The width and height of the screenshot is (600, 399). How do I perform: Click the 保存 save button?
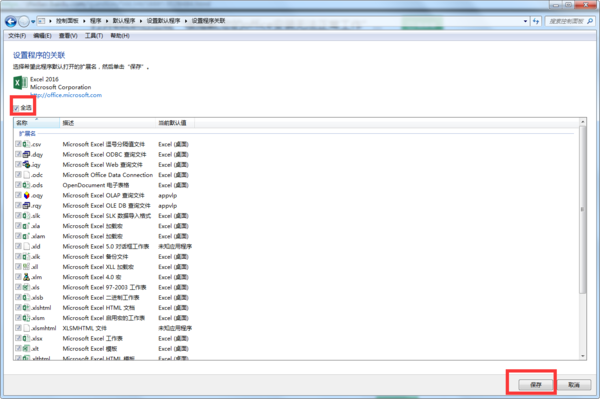pyautogui.click(x=536, y=384)
